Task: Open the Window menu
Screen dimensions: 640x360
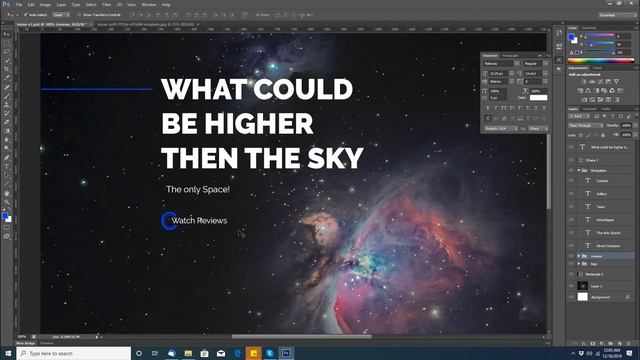Action: point(149,4)
